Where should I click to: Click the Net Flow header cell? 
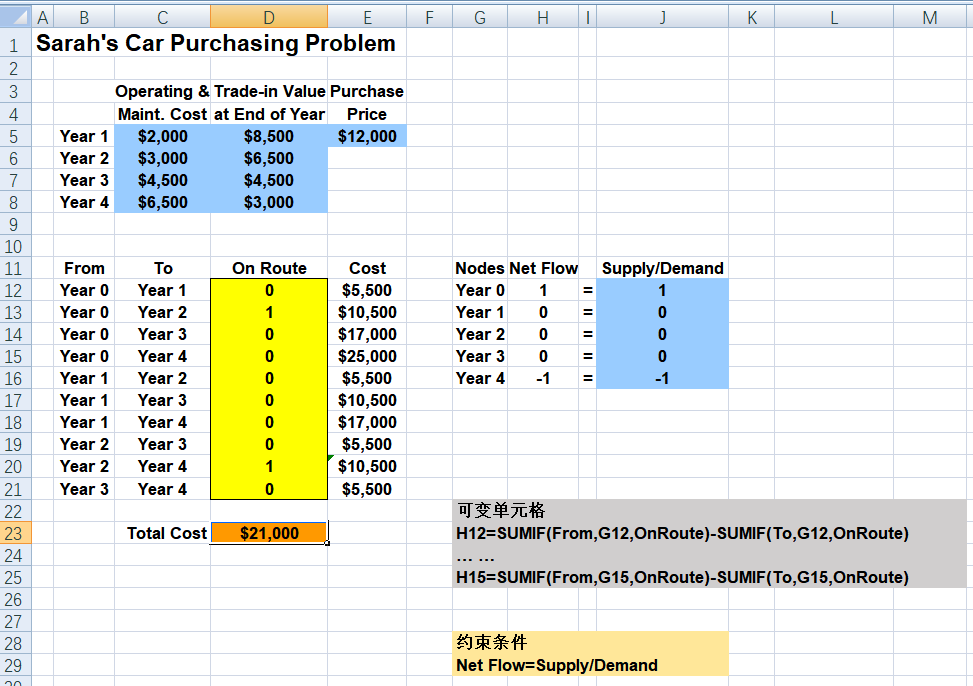click(543, 268)
